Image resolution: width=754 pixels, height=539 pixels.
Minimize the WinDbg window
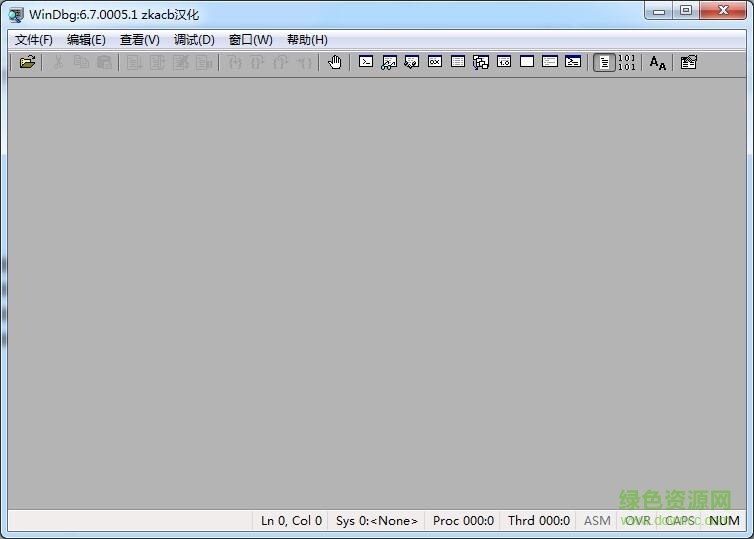pos(659,11)
